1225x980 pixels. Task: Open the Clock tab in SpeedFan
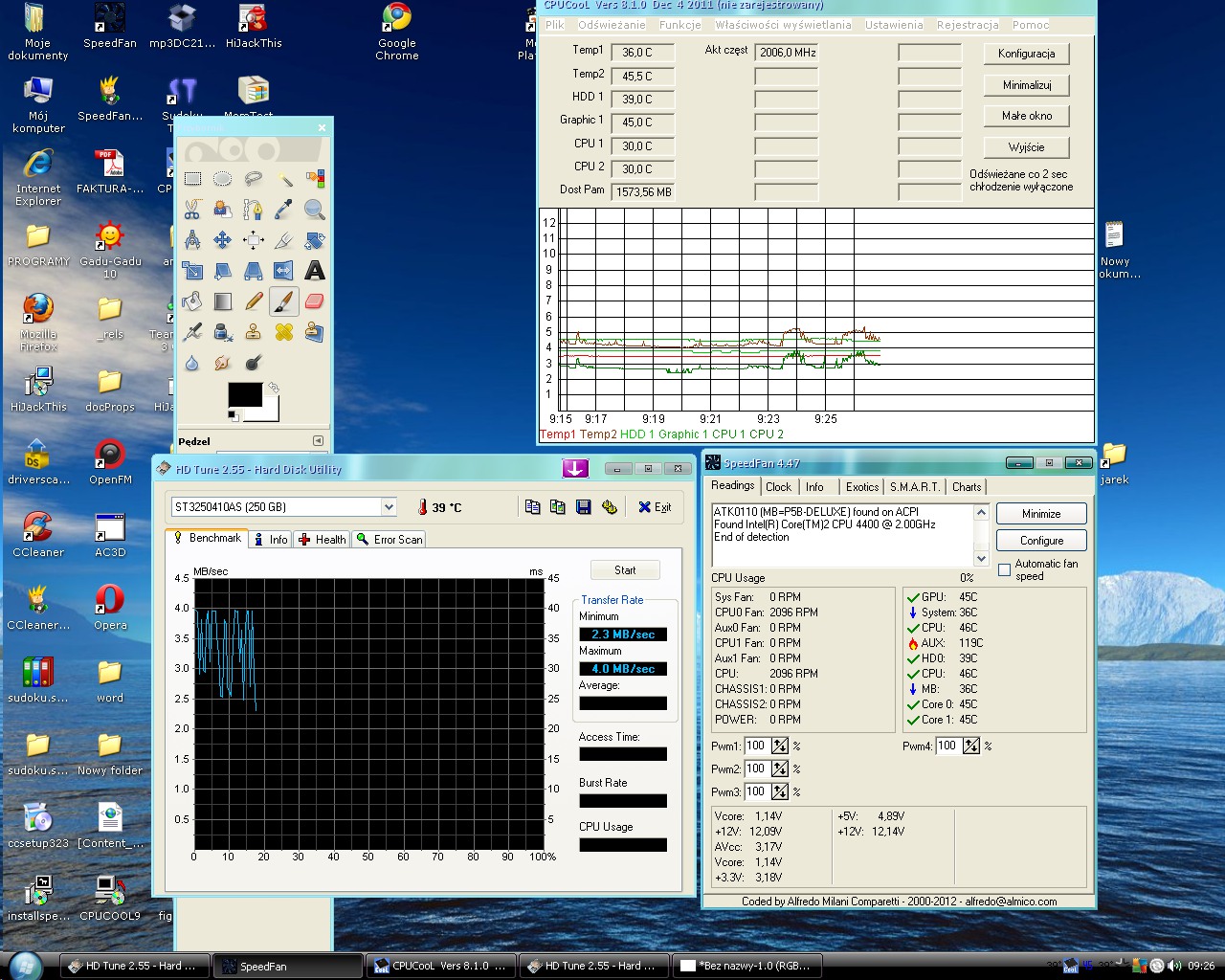[x=778, y=487]
